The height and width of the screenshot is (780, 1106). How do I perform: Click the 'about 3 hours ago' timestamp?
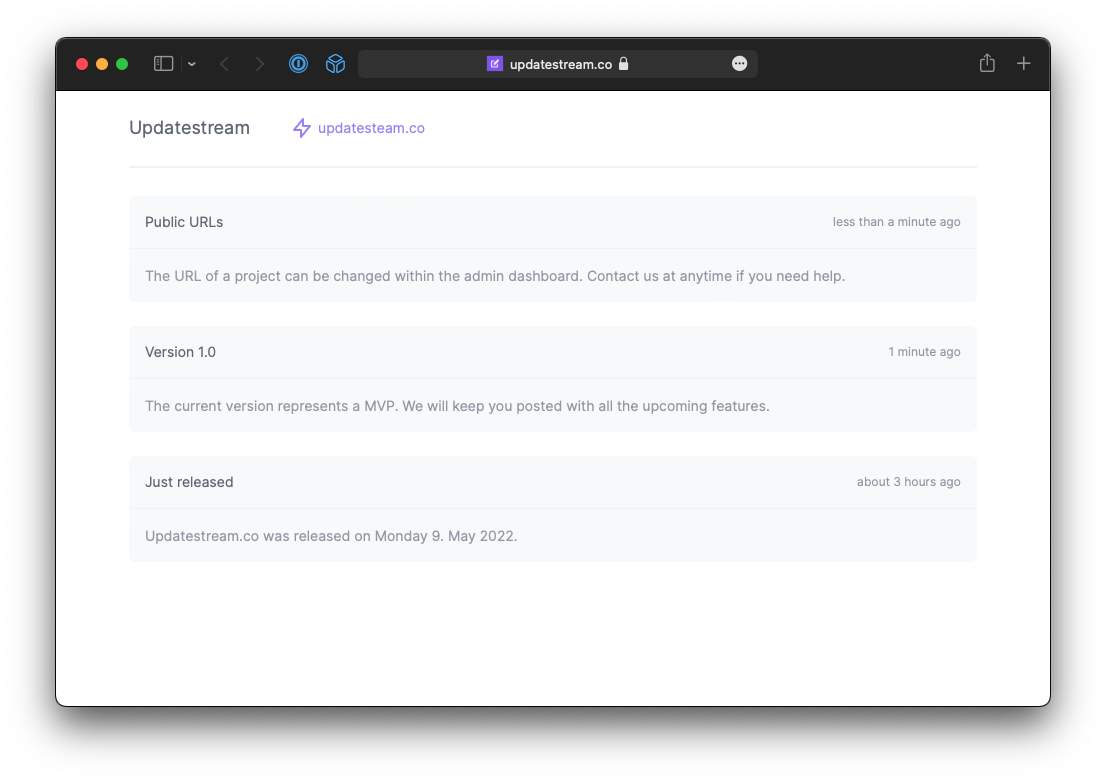(908, 482)
